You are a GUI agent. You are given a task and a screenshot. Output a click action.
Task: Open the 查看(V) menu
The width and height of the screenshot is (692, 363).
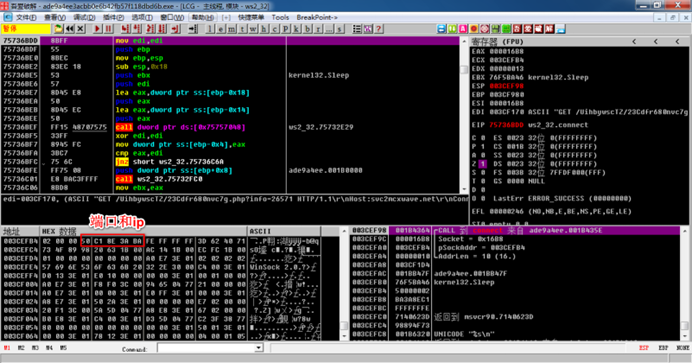coord(55,17)
